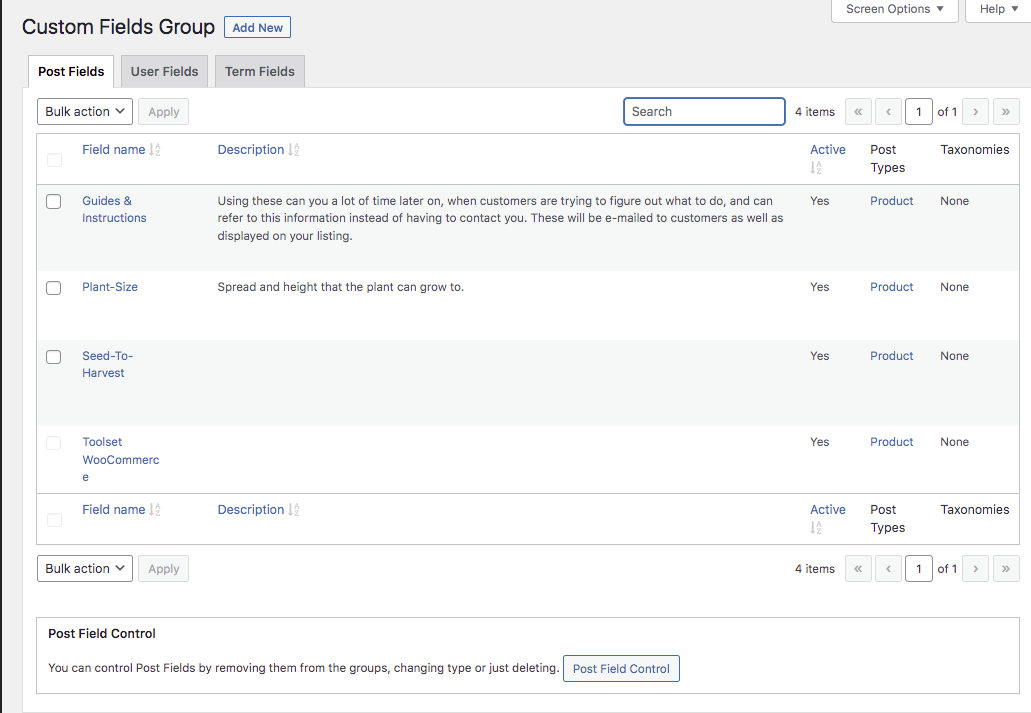1031x713 pixels.
Task: Go to previous page using bottom pagination arrow
Action: [x=888, y=569]
